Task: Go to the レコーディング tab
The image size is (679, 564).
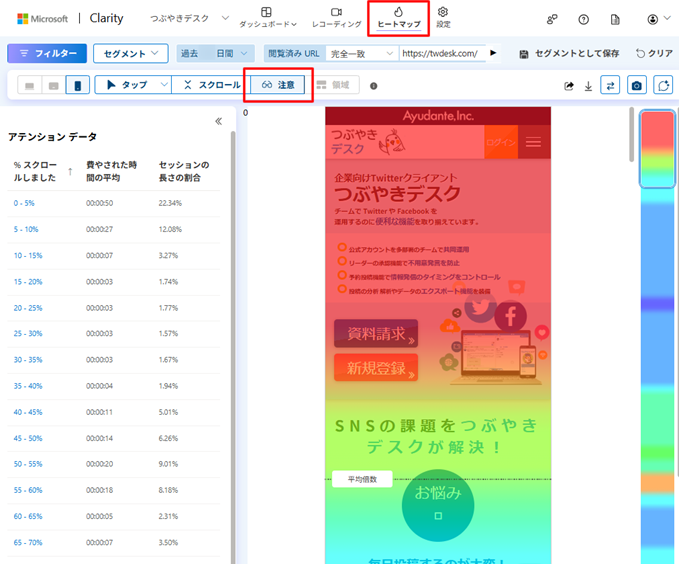Action: [336, 17]
